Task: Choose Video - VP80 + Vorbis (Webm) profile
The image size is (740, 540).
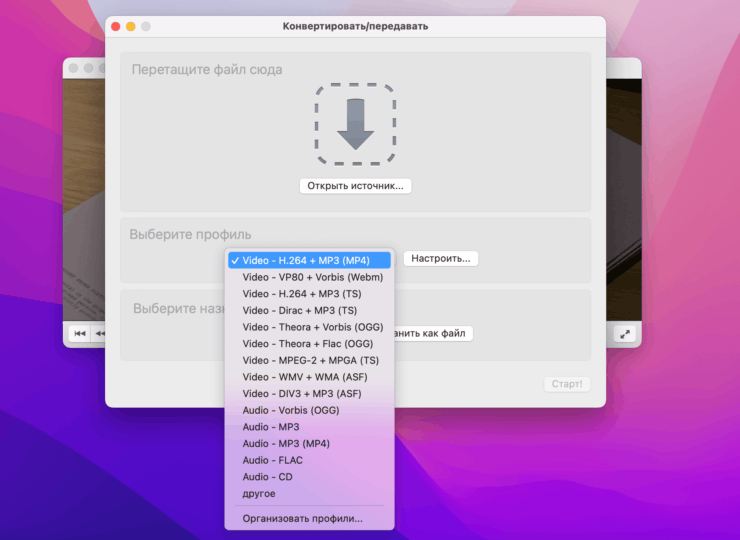Action: click(x=309, y=277)
